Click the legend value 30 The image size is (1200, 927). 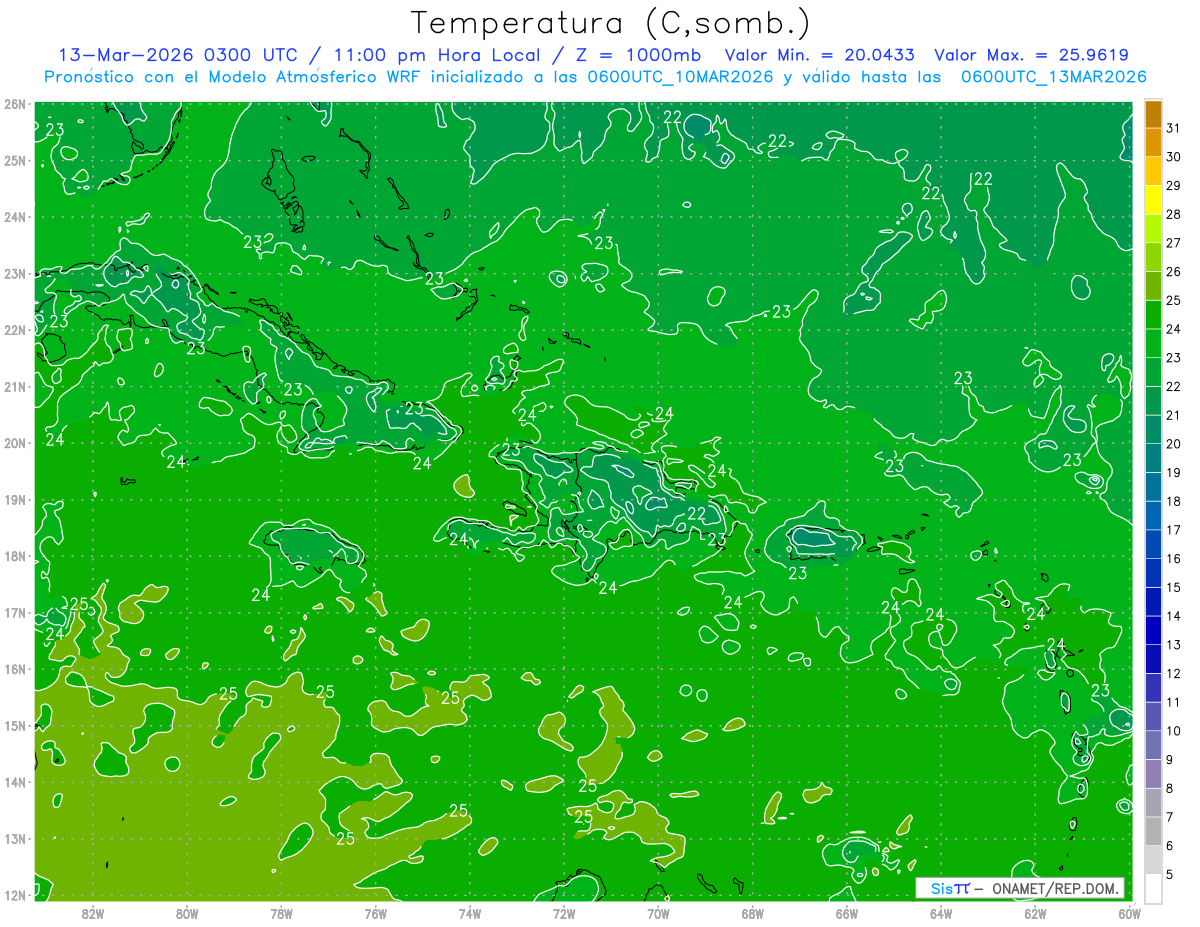point(1174,157)
